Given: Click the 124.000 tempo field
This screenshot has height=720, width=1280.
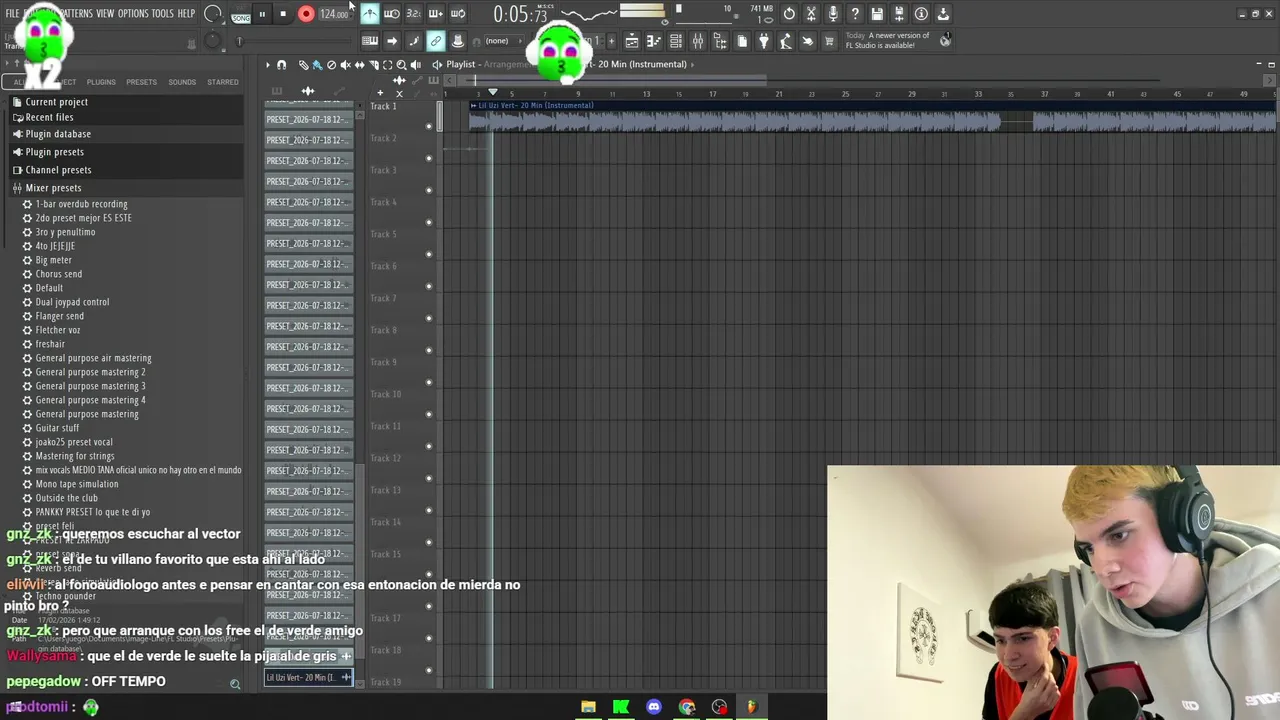Looking at the screenshot, I should tap(334, 14).
